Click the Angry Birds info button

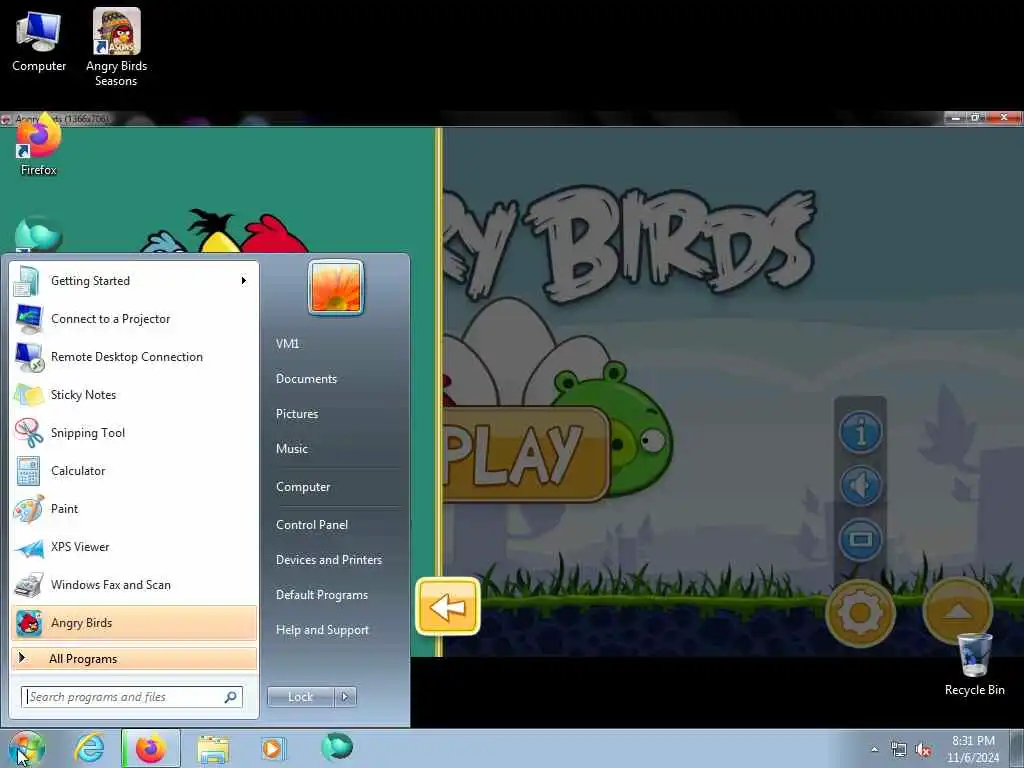pyautogui.click(x=861, y=432)
